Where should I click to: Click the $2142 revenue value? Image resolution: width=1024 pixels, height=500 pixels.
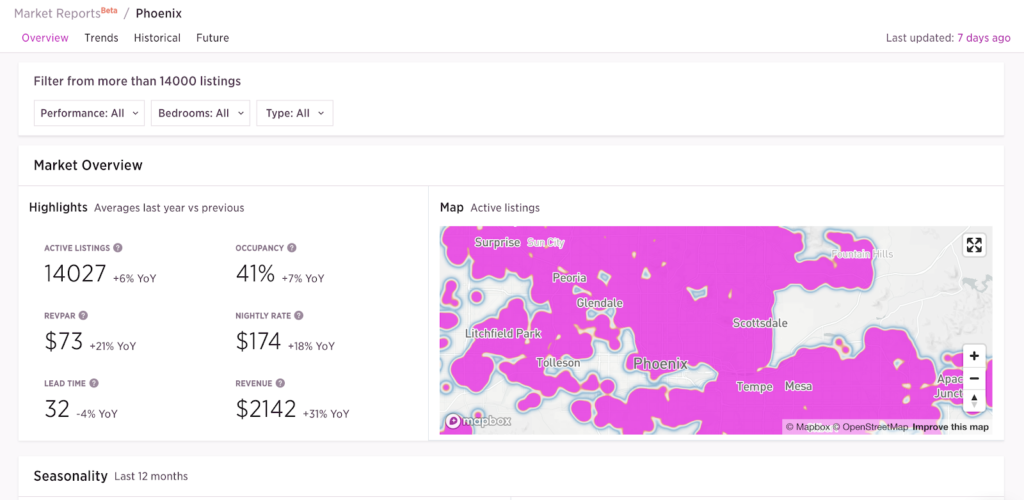(x=266, y=409)
